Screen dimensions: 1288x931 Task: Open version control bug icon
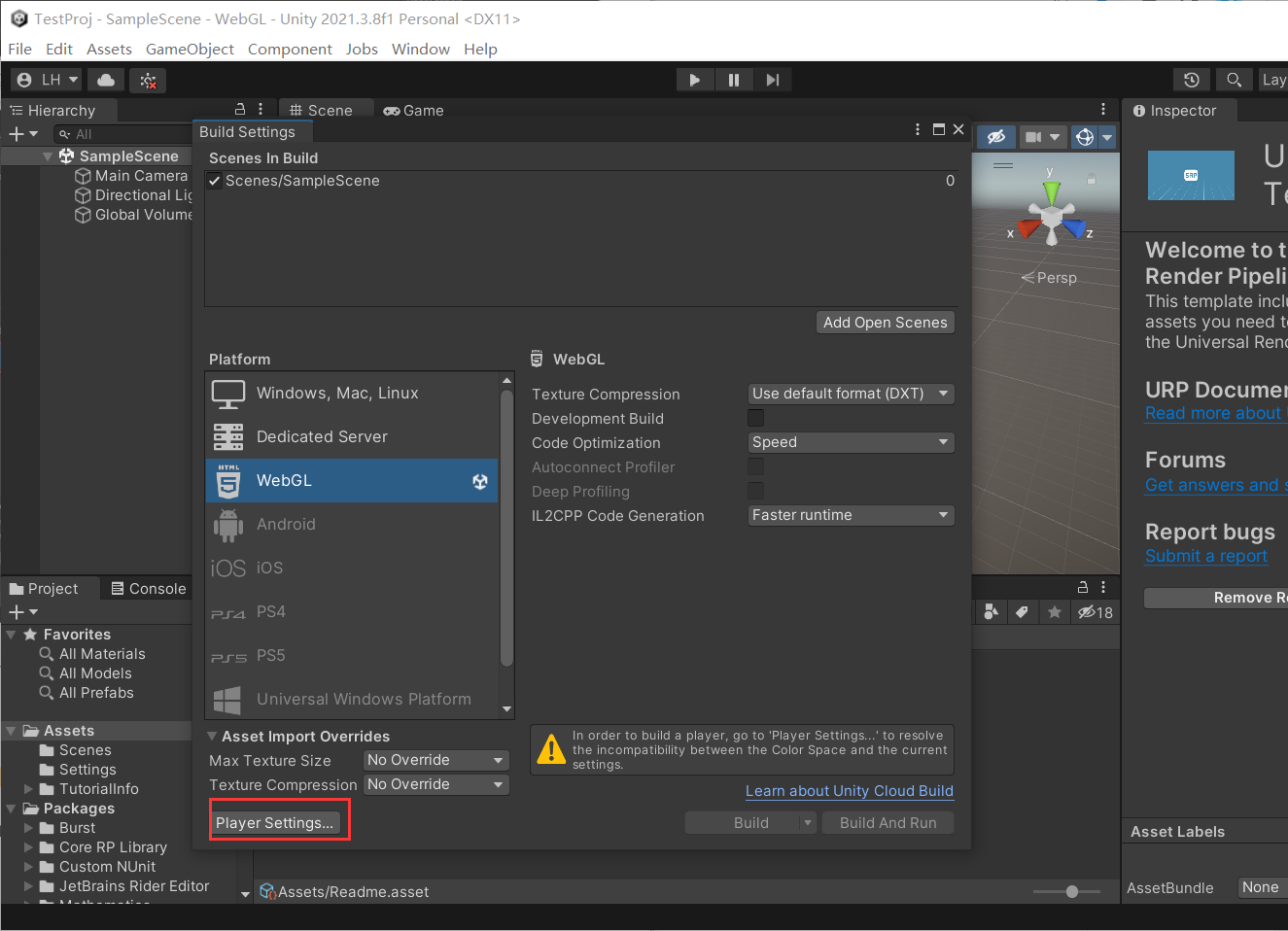click(148, 80)
